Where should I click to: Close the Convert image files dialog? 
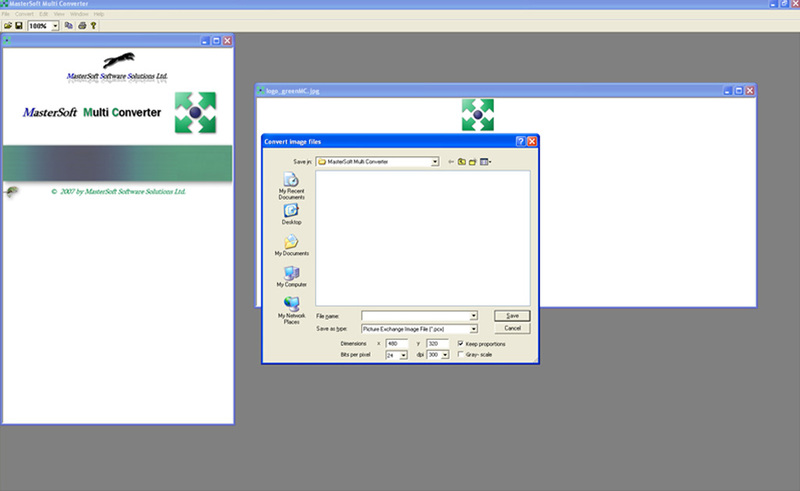(x=532, y=141)
